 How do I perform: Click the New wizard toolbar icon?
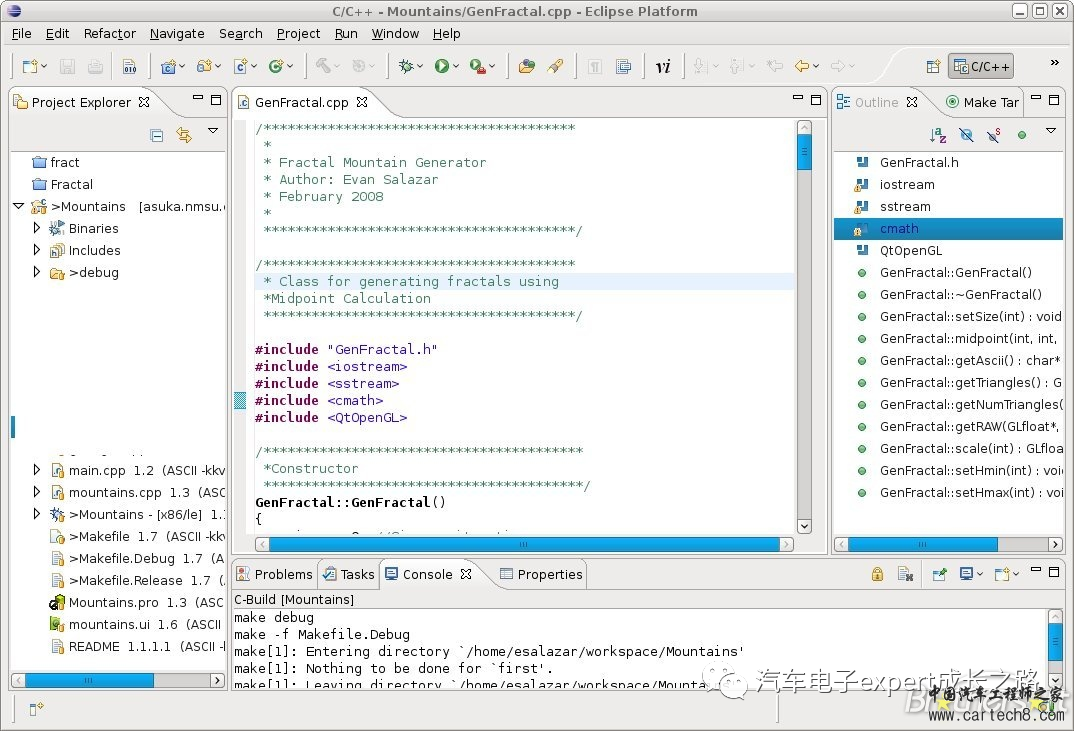[x=29, y=66]
